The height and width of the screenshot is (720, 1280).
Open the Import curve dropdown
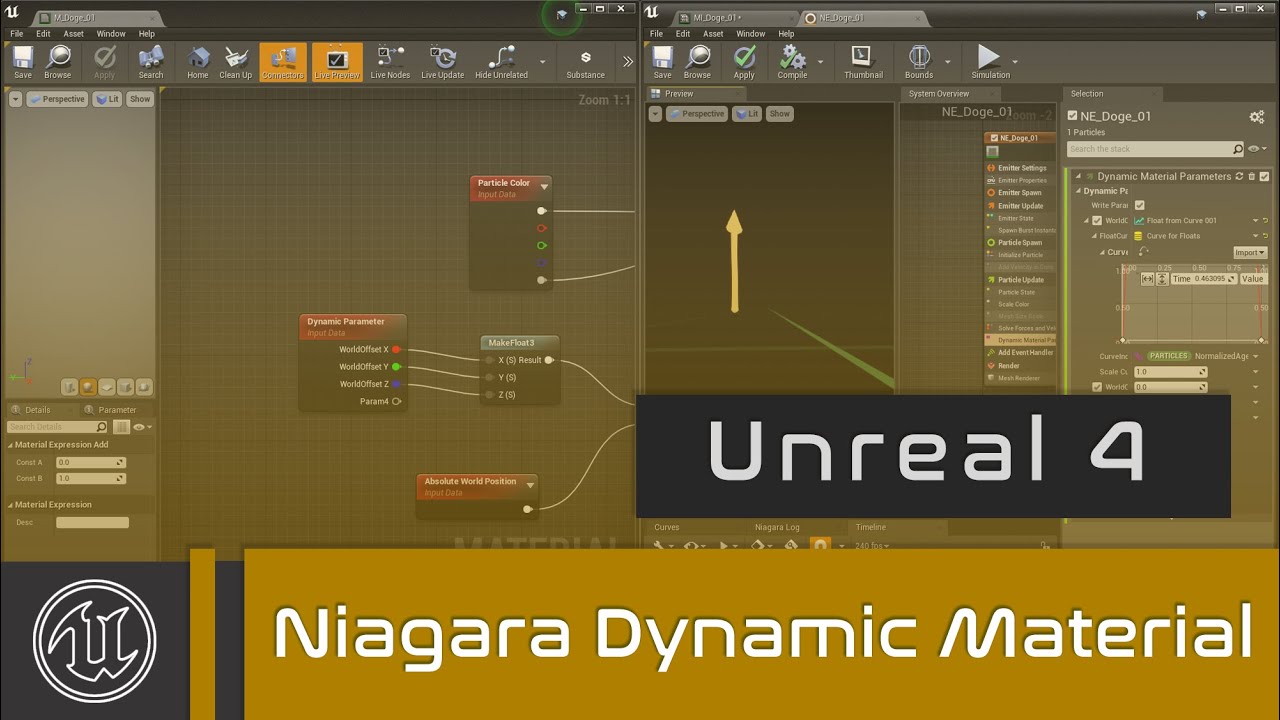1250,253
